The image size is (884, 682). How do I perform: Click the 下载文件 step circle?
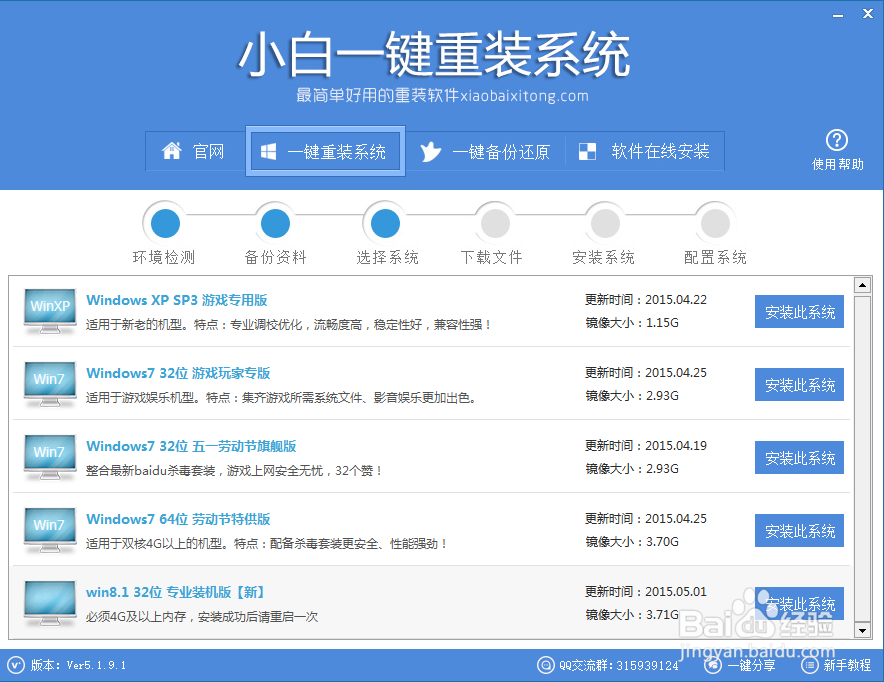pyautogui.click(x=495, y=224)
